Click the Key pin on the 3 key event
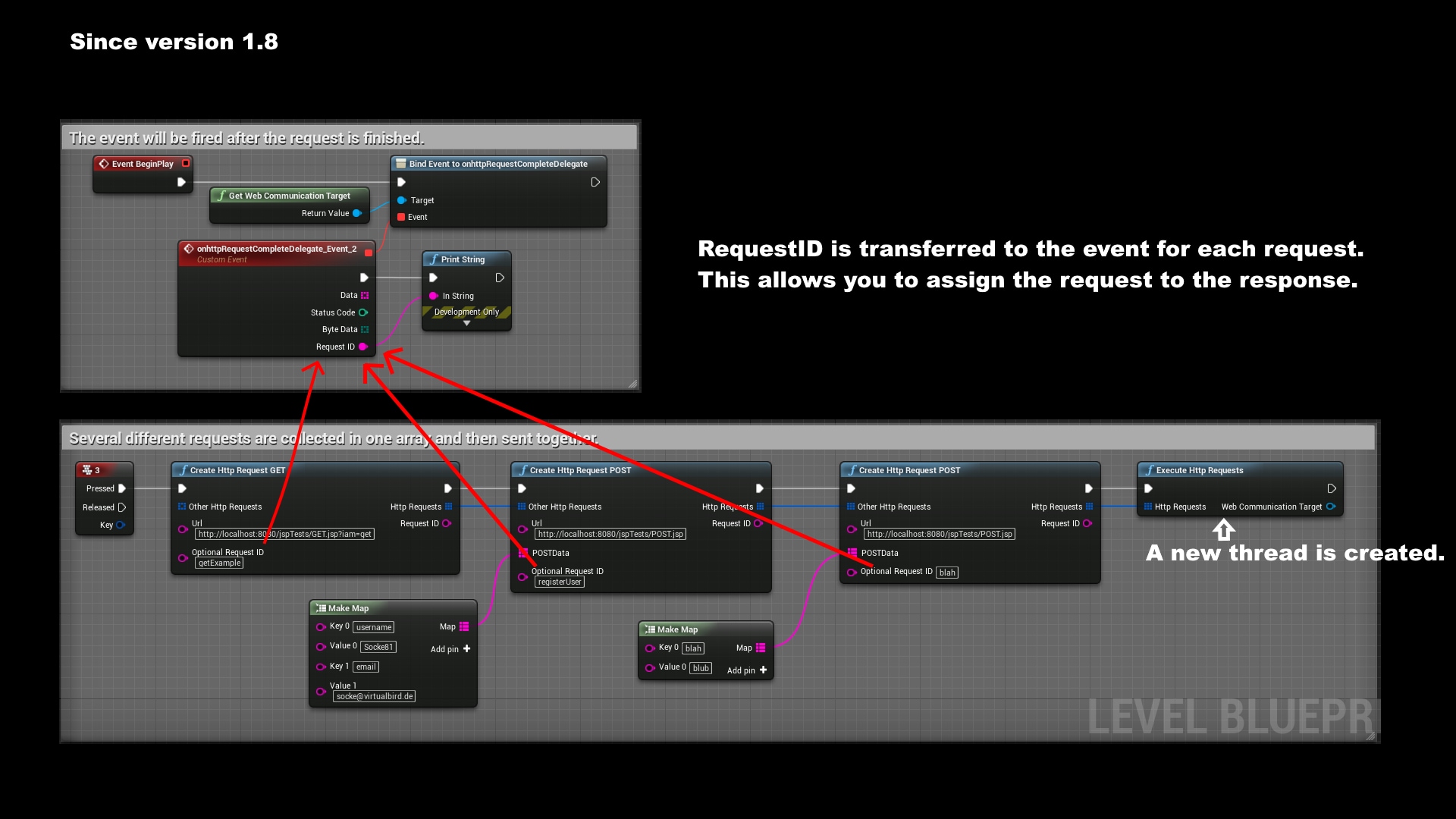1456x819 pixels. 121,525
